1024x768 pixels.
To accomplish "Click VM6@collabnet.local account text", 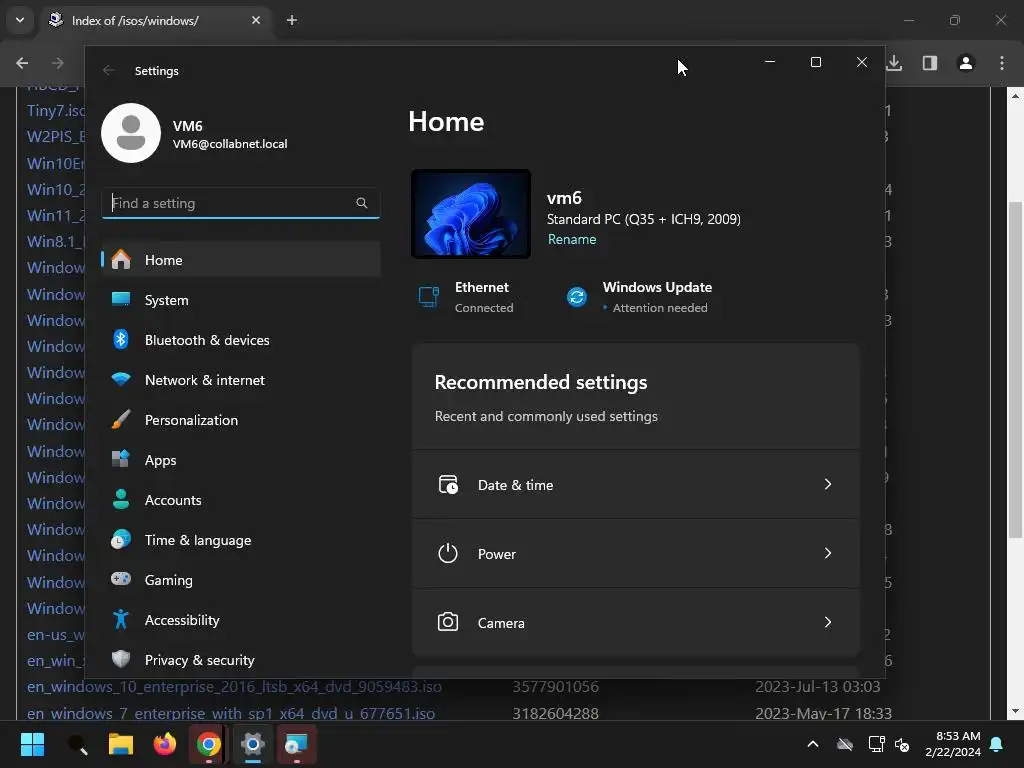I will tap(230, 144).
